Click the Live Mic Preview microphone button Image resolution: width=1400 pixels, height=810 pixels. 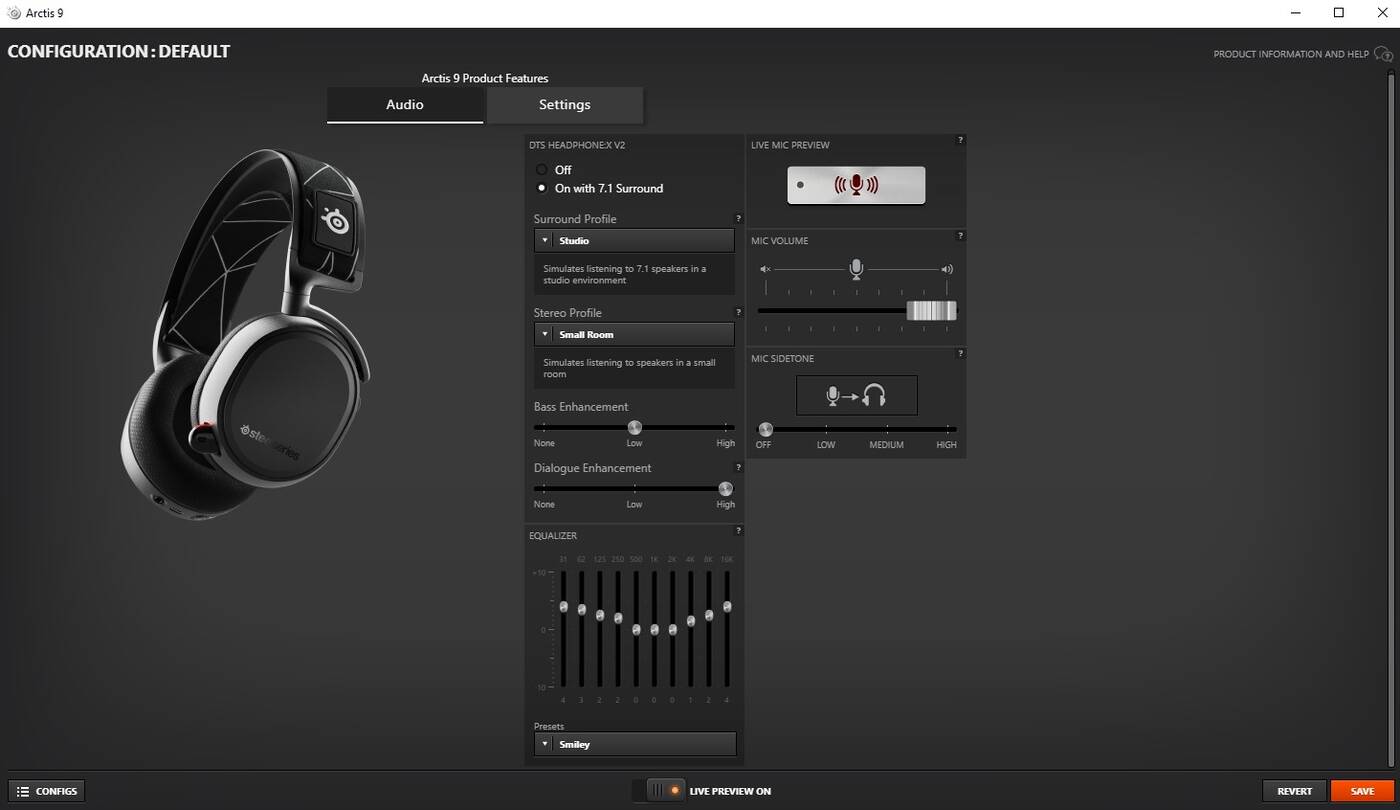(x=856, y=185)
